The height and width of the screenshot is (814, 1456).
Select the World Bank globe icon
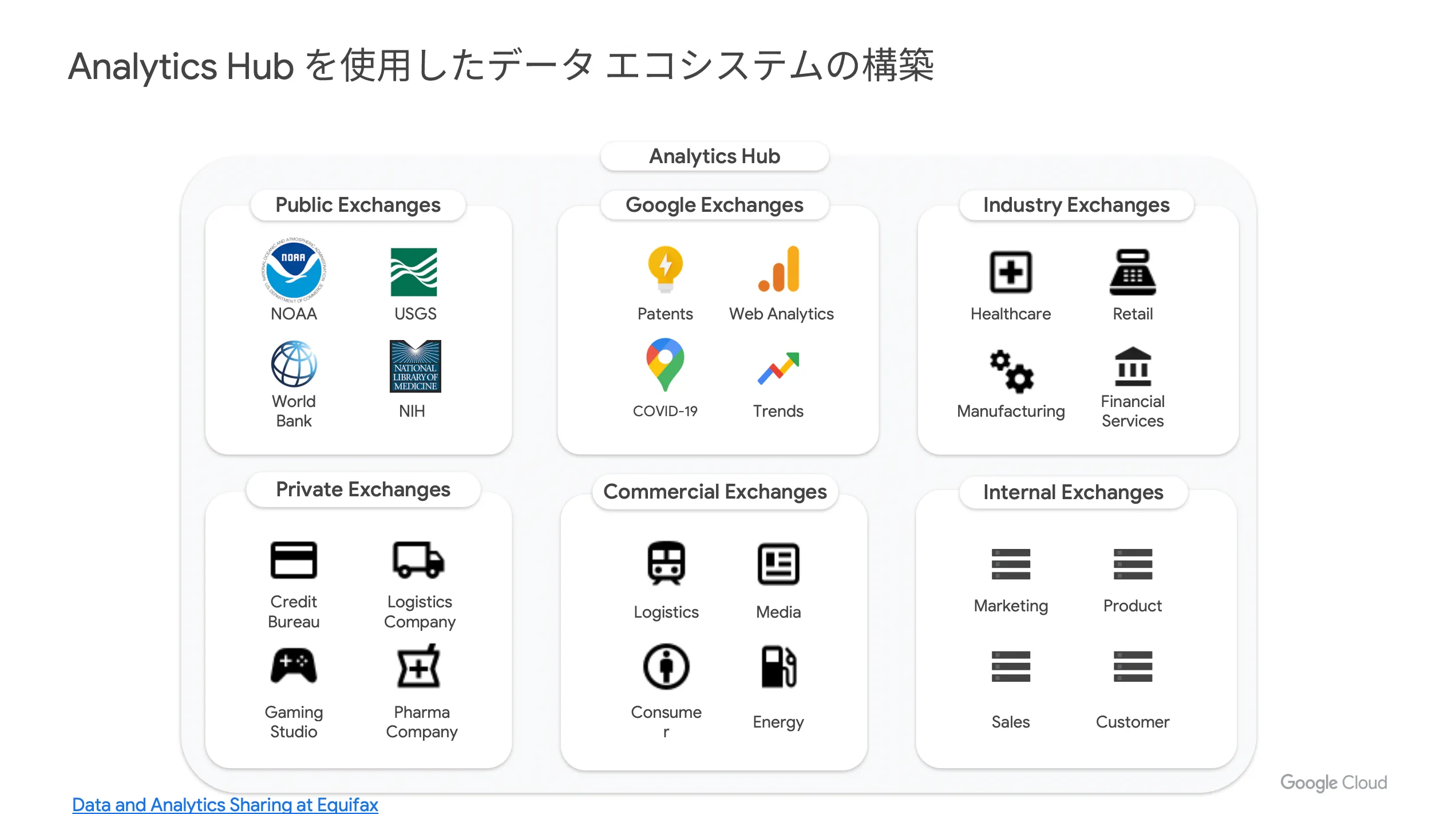(x=294, y=364)
